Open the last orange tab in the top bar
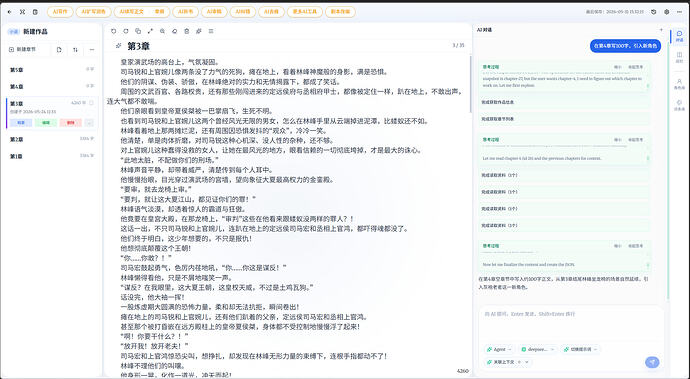Viewport: 690px width, 379px height. pyautogui.click(x=341, y=12)
